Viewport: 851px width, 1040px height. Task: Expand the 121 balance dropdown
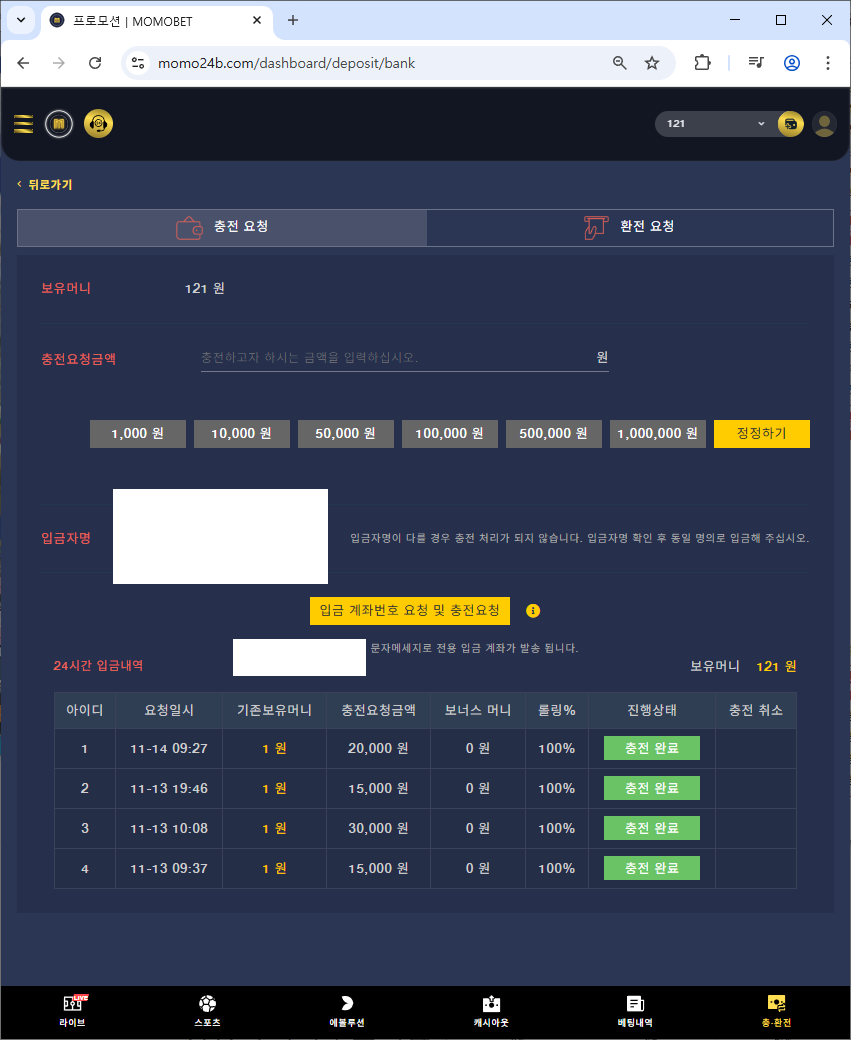tap(716, 124)
